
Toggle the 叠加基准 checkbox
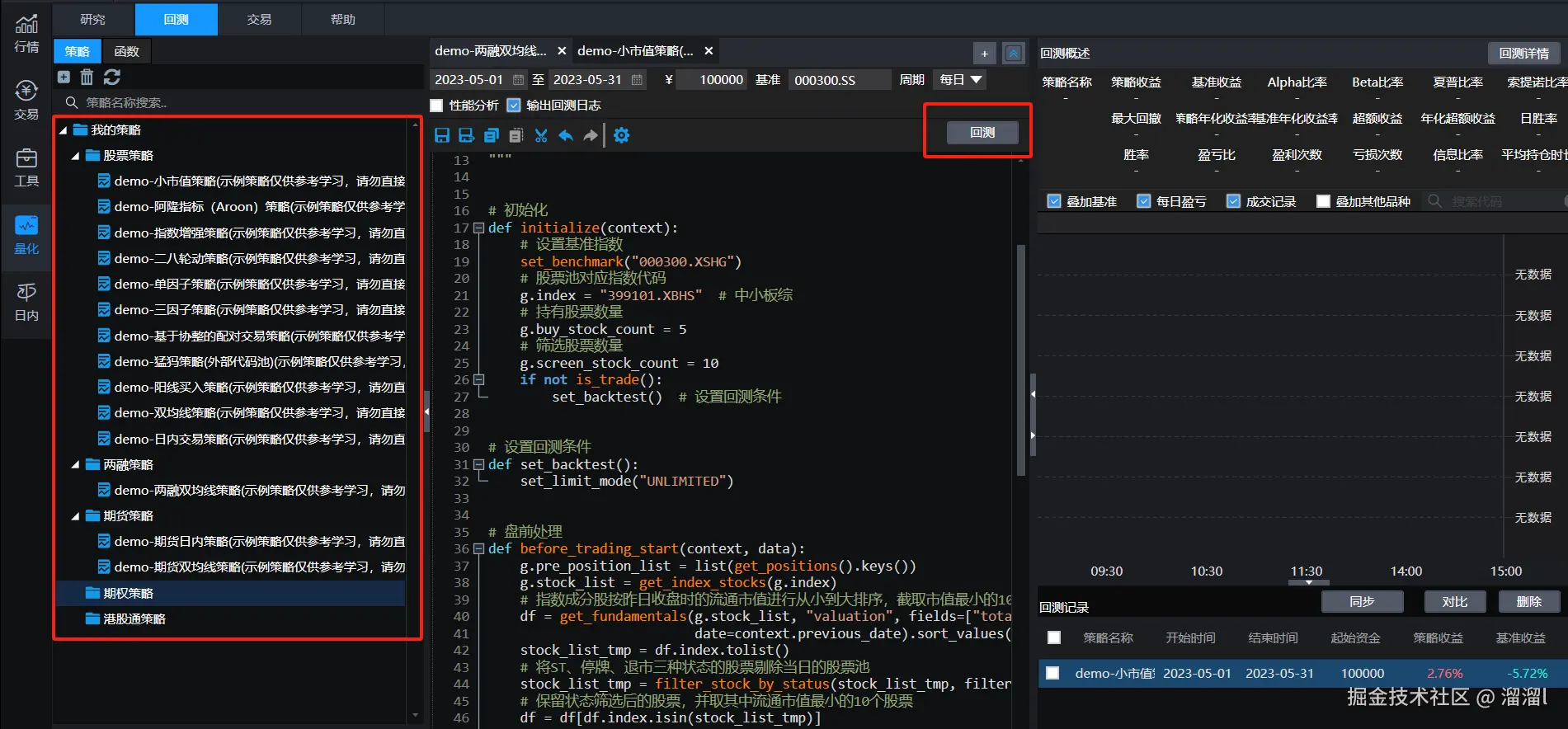coord(1053,201)
